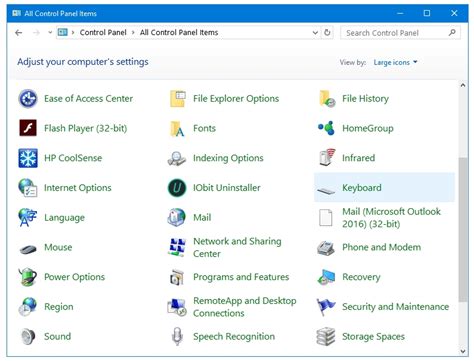Expand the View by Large icons dropdown

click(x=395, y=62)
